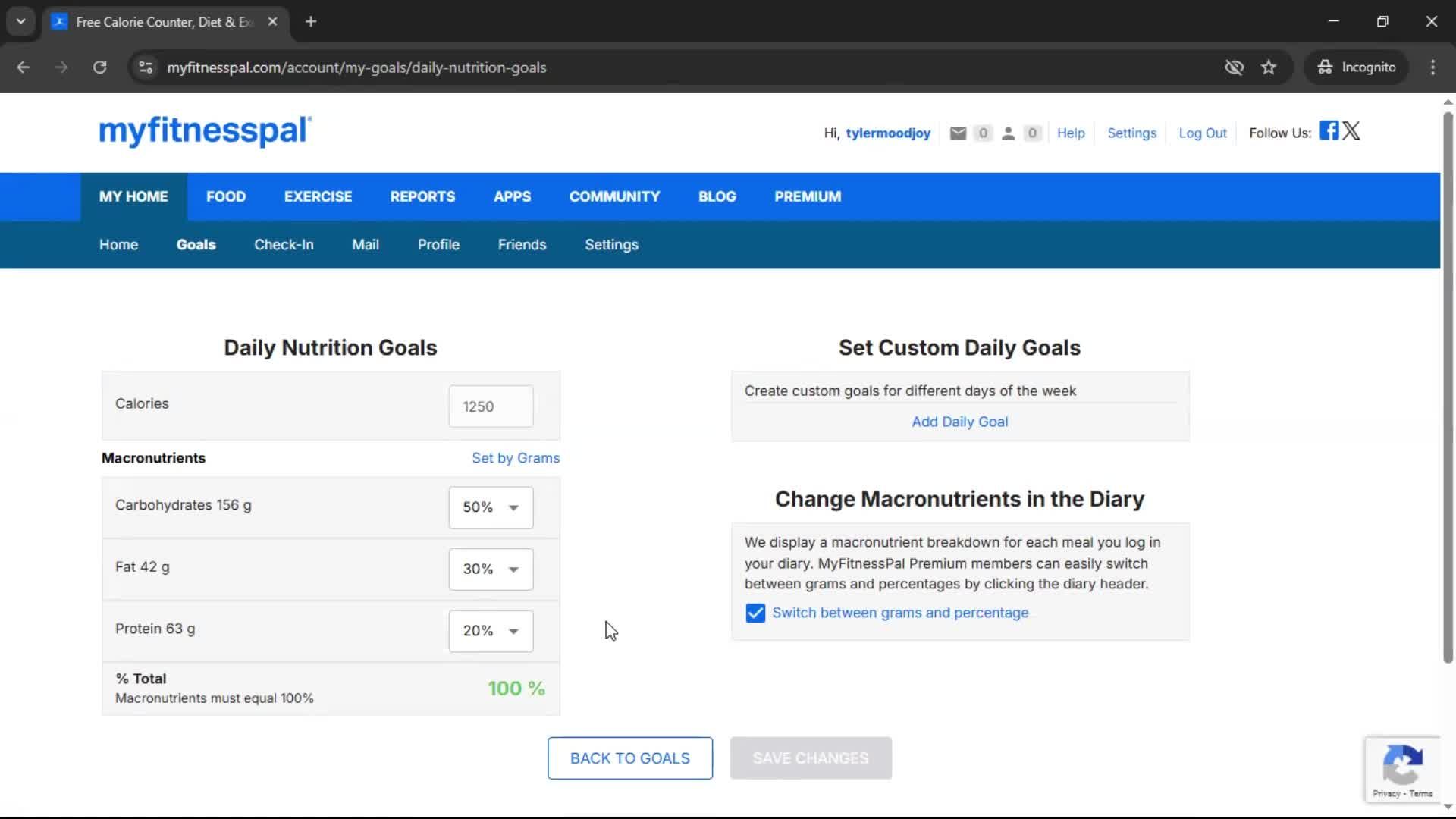Open tylermoodjoy username link

coord(888,133)
